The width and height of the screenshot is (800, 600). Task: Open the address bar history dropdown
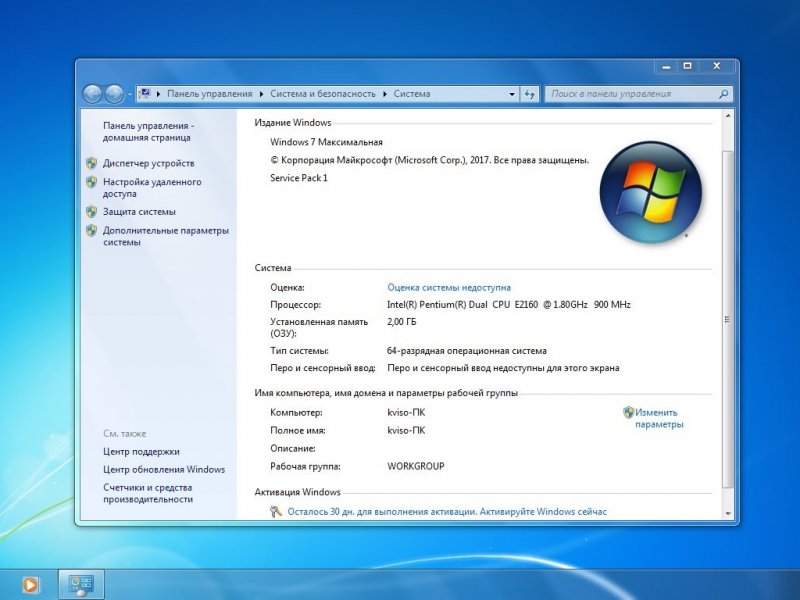512,94
